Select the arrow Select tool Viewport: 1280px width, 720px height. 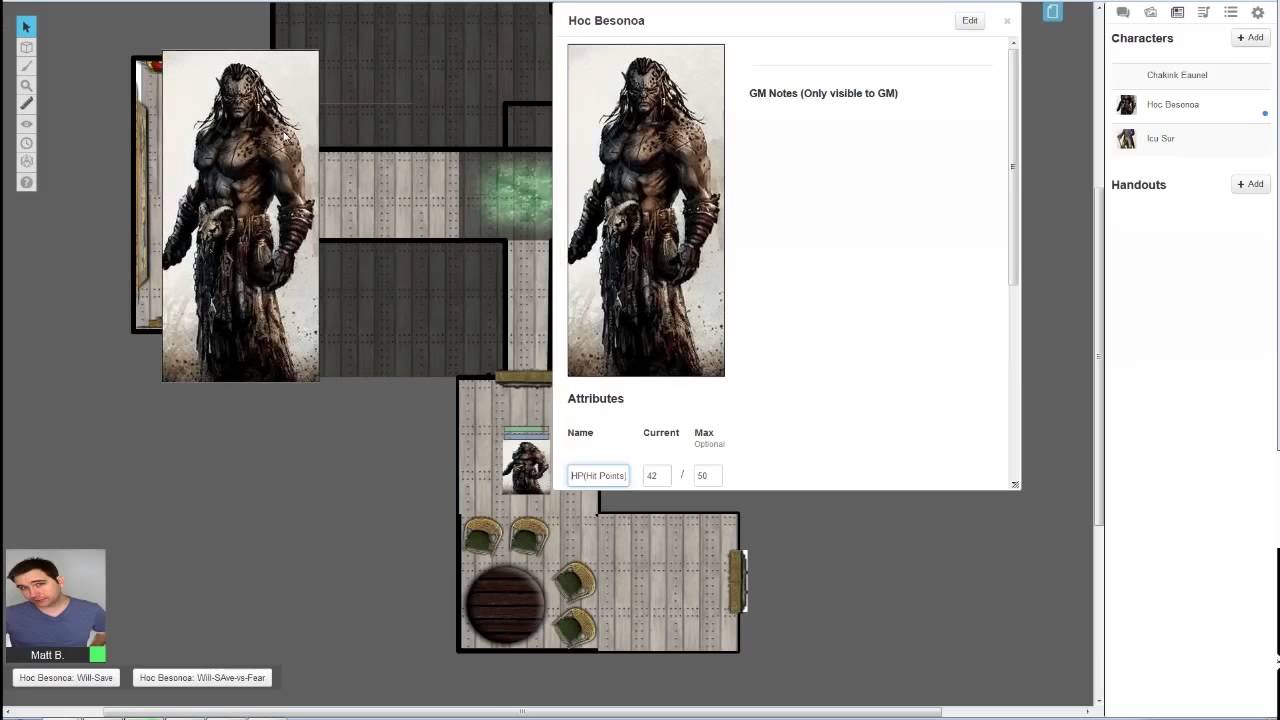[x=26, y=27]
